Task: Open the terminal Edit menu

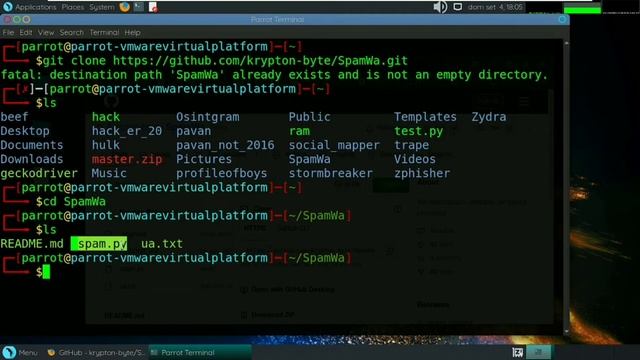Action: [x=26, y=32]
